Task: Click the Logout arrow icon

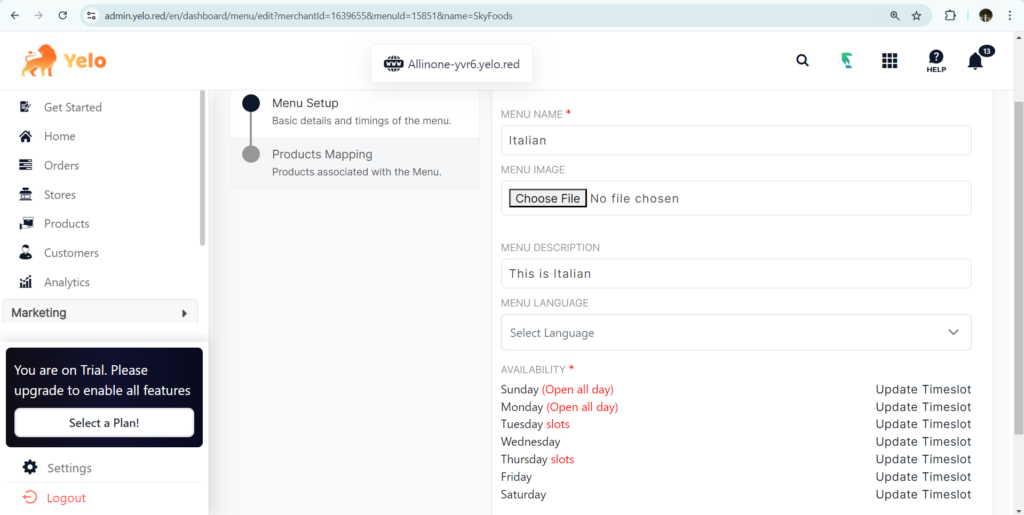Action: click(x=29, y=497)
